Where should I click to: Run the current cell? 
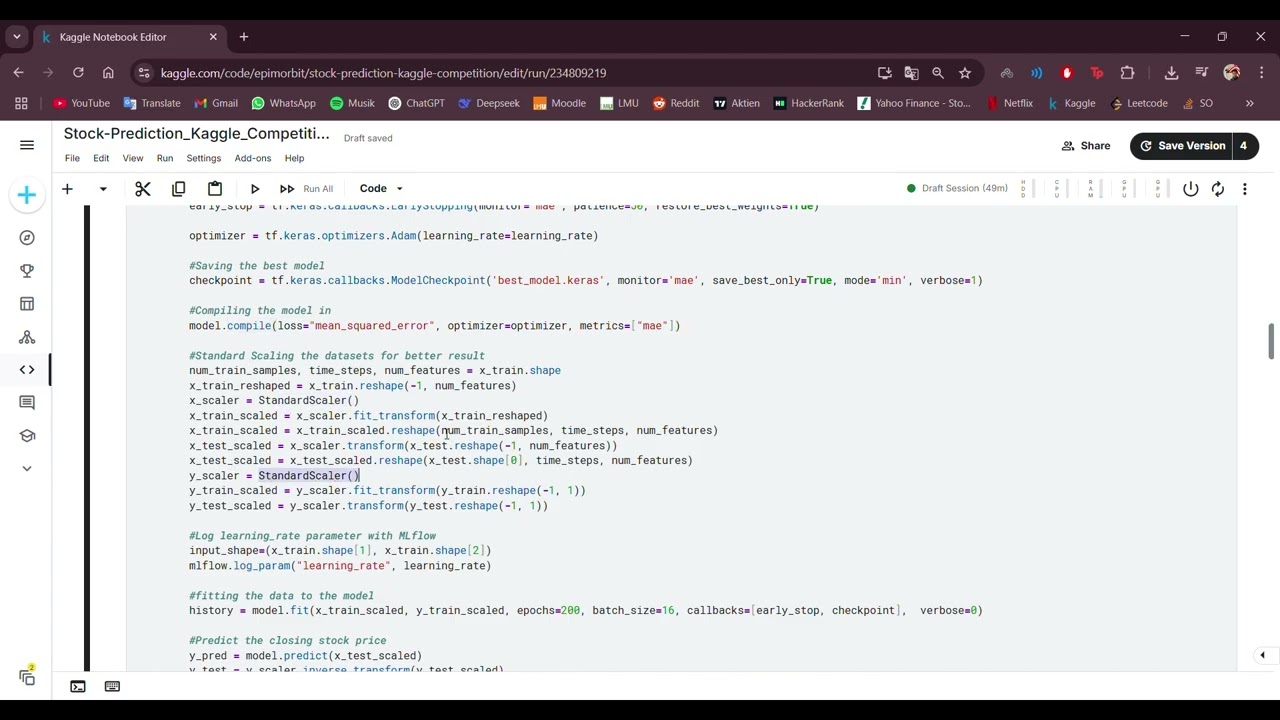[255, 189]
